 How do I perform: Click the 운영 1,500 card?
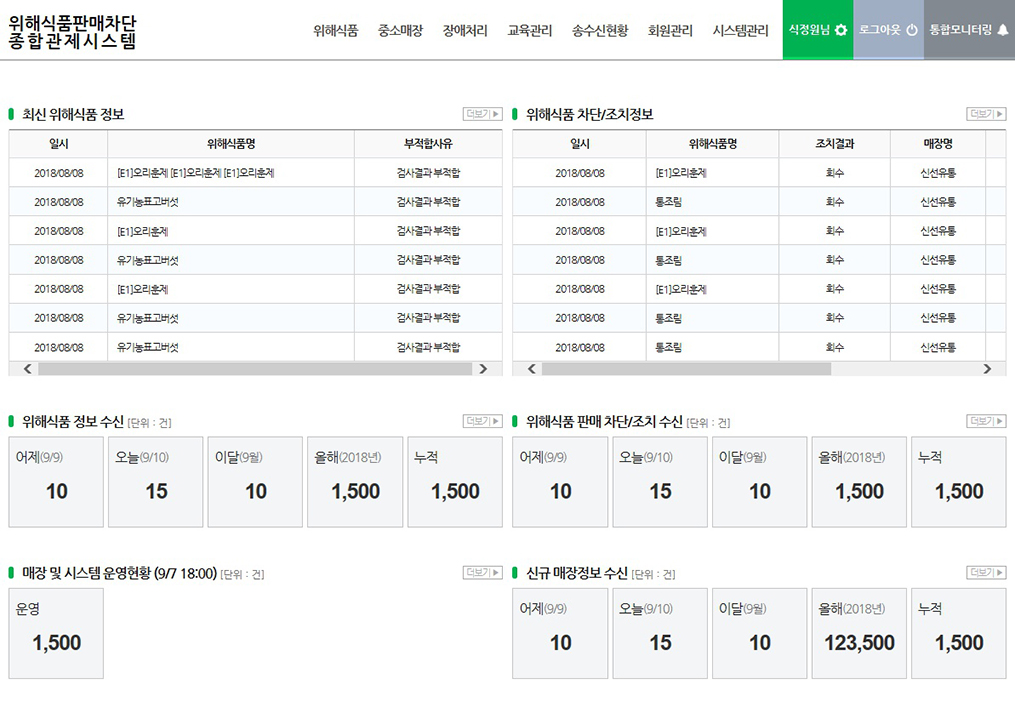56,633
